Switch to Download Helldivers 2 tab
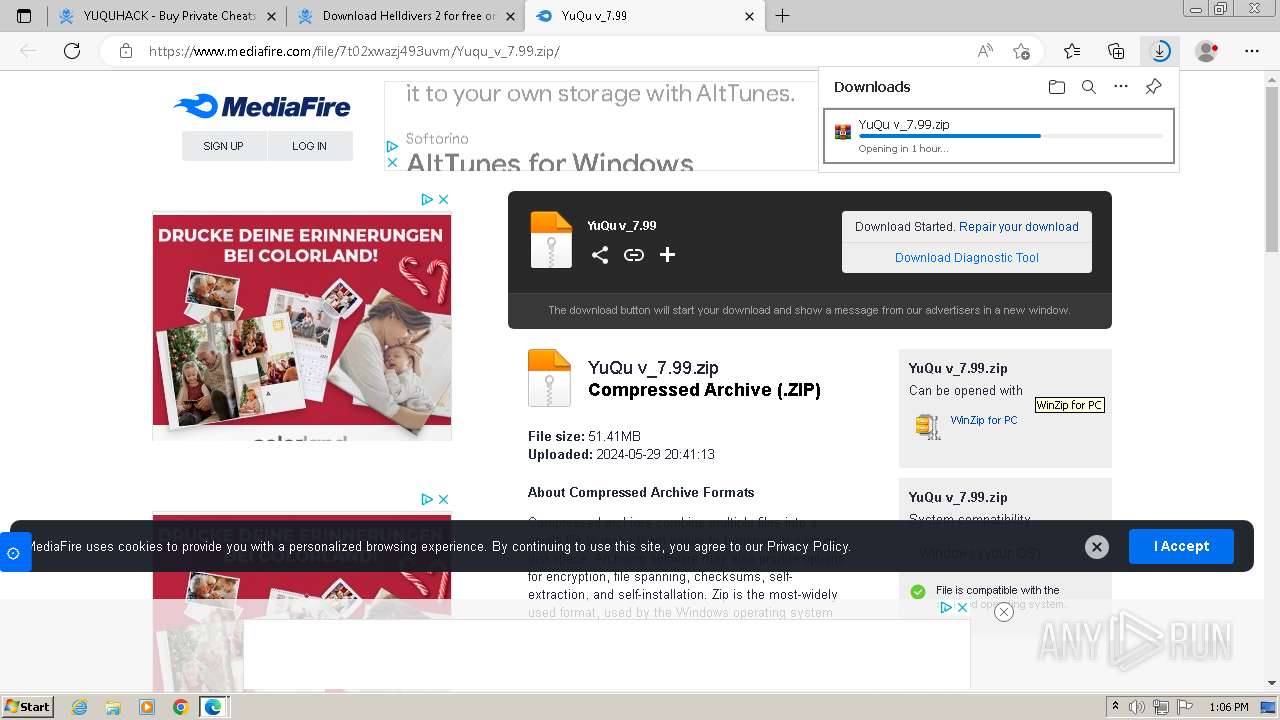This screenshot has height=720, width=1280. click(x=404, y=16)
